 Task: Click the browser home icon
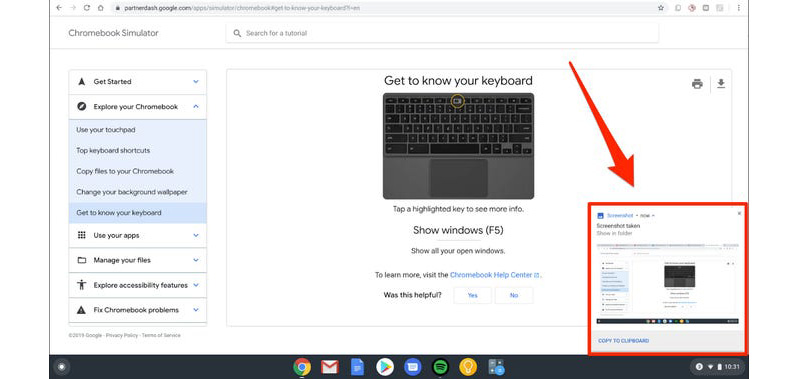(100, 8)
